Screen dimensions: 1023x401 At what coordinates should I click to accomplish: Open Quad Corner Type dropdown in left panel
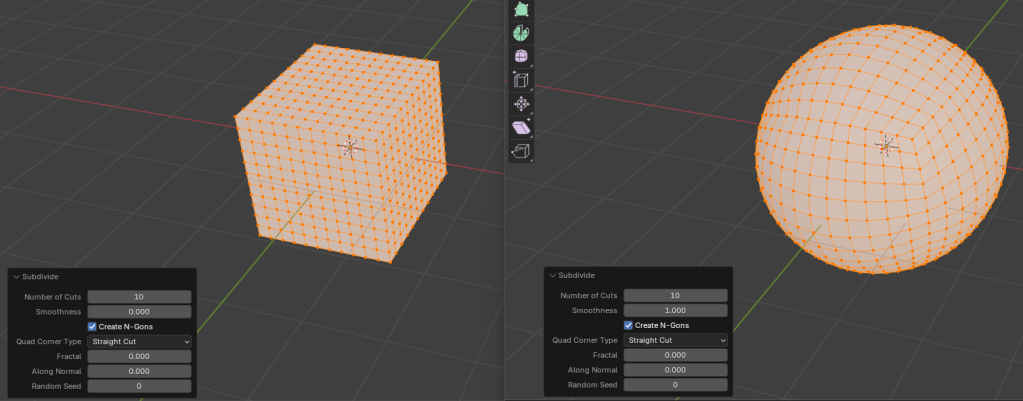coord(139,341)
